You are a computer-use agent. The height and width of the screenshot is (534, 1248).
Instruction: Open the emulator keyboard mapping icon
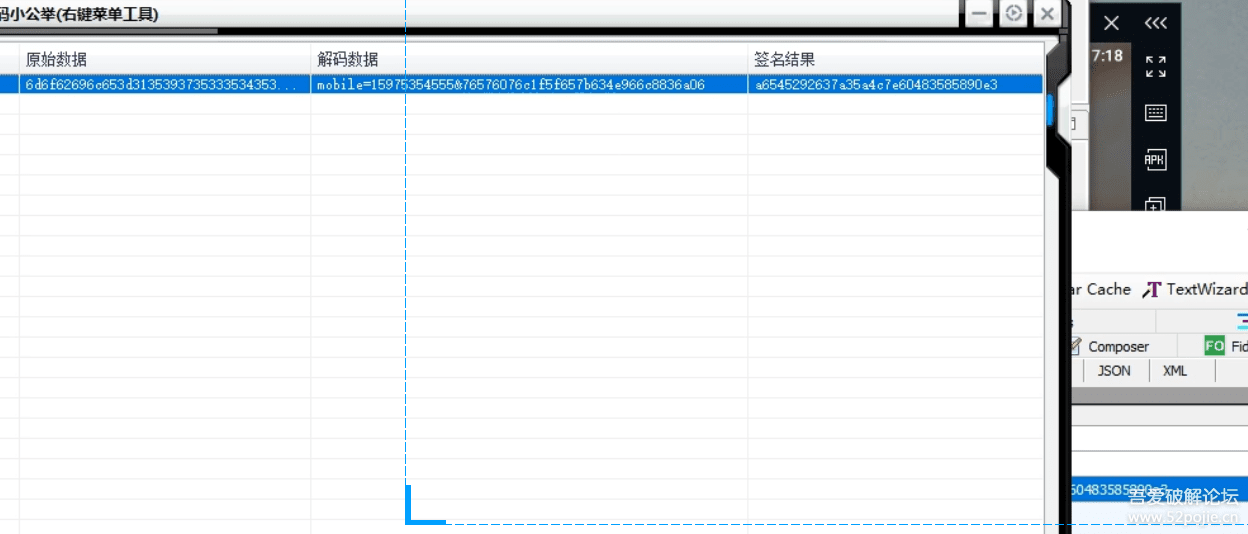click(x=1156, y=113)
